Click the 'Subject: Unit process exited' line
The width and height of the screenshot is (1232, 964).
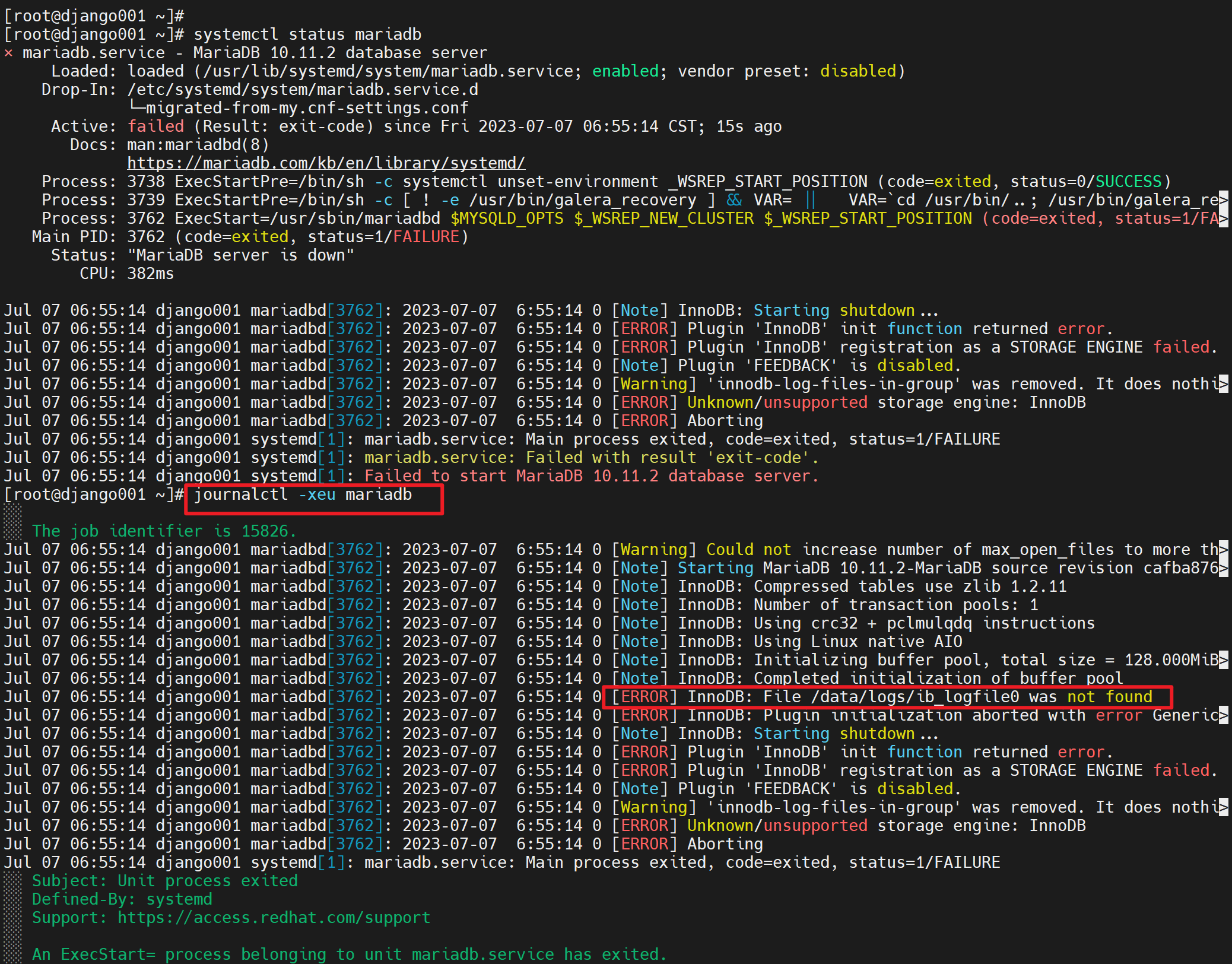pyautogui.click(x=164, y=881)
